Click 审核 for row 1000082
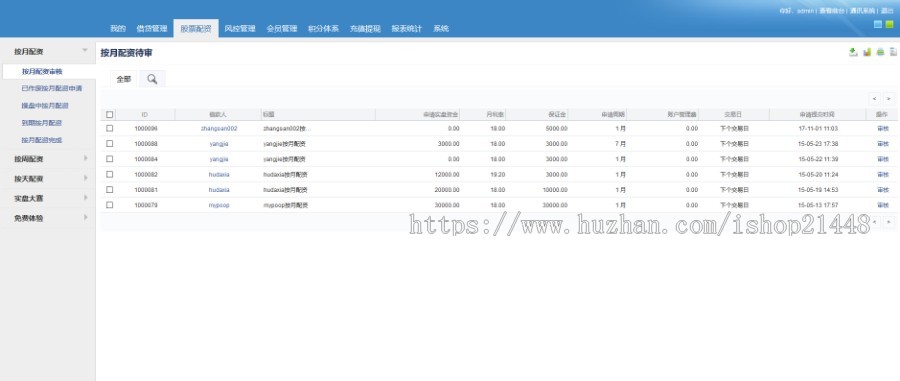This screenshot has width=900, height=381. pos(882,174)
